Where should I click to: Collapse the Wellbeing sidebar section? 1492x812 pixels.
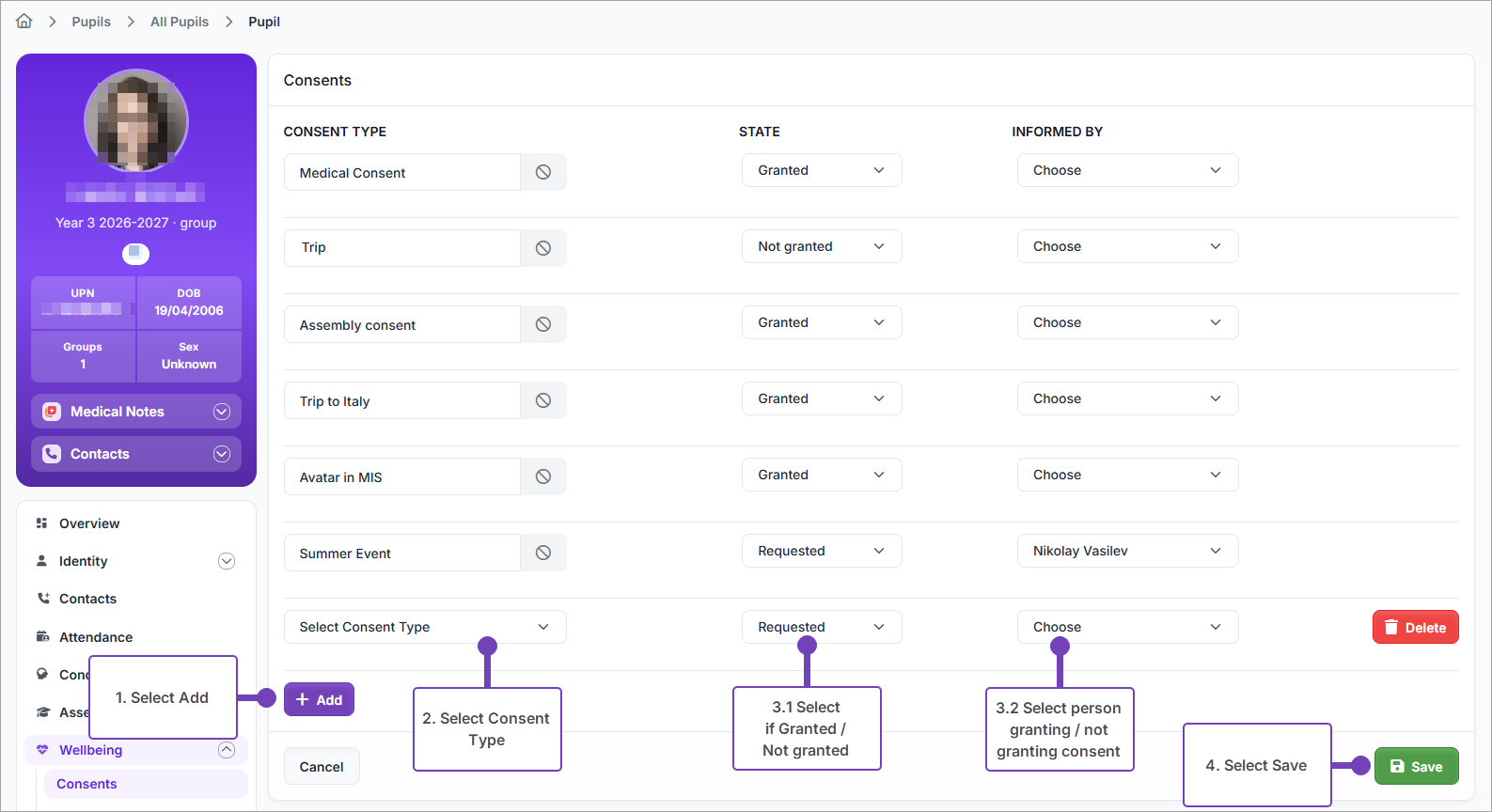point(227,750)
